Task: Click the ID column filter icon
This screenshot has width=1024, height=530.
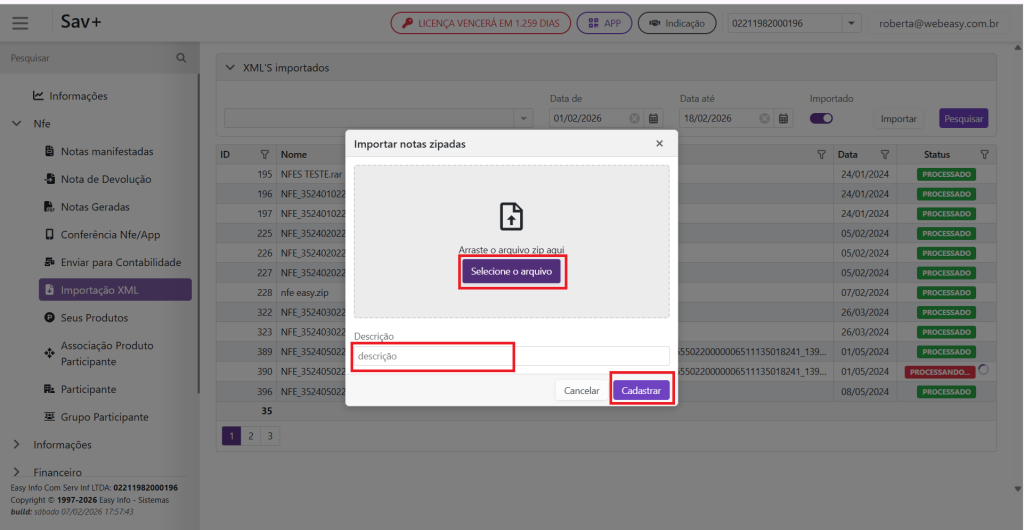Action: click(x=265, y=155)
